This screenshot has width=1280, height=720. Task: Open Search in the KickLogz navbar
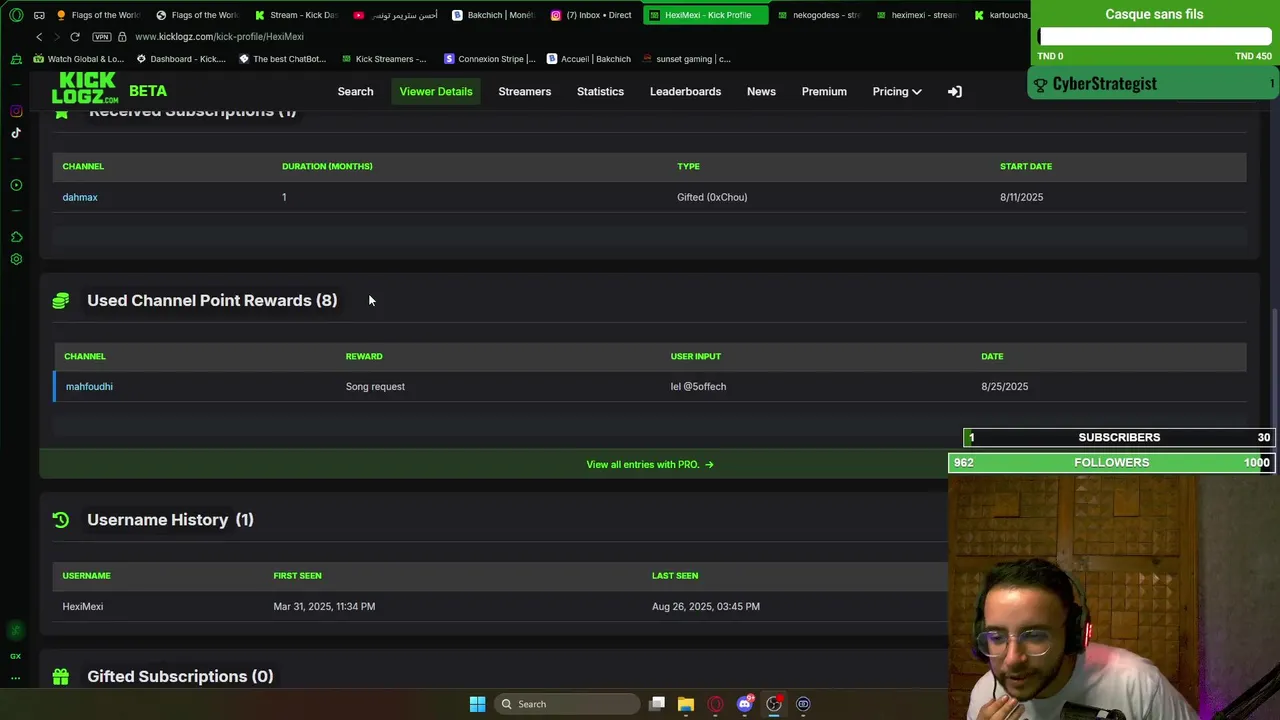(x=355, y=91)
